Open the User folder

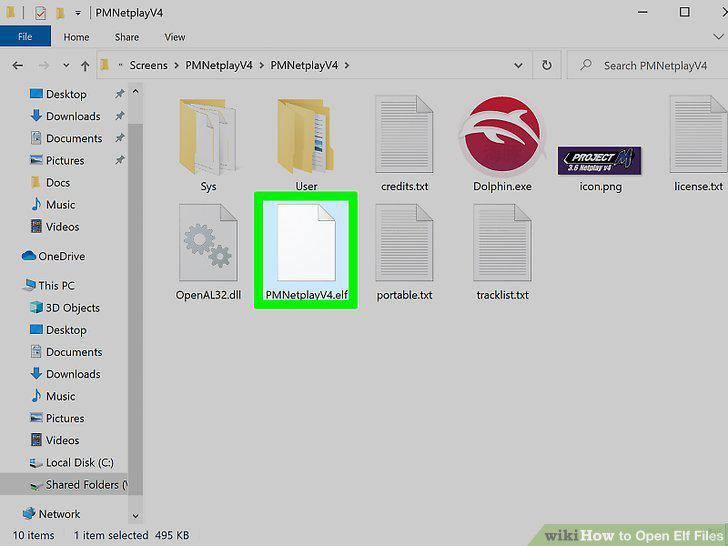pos(306,145)
